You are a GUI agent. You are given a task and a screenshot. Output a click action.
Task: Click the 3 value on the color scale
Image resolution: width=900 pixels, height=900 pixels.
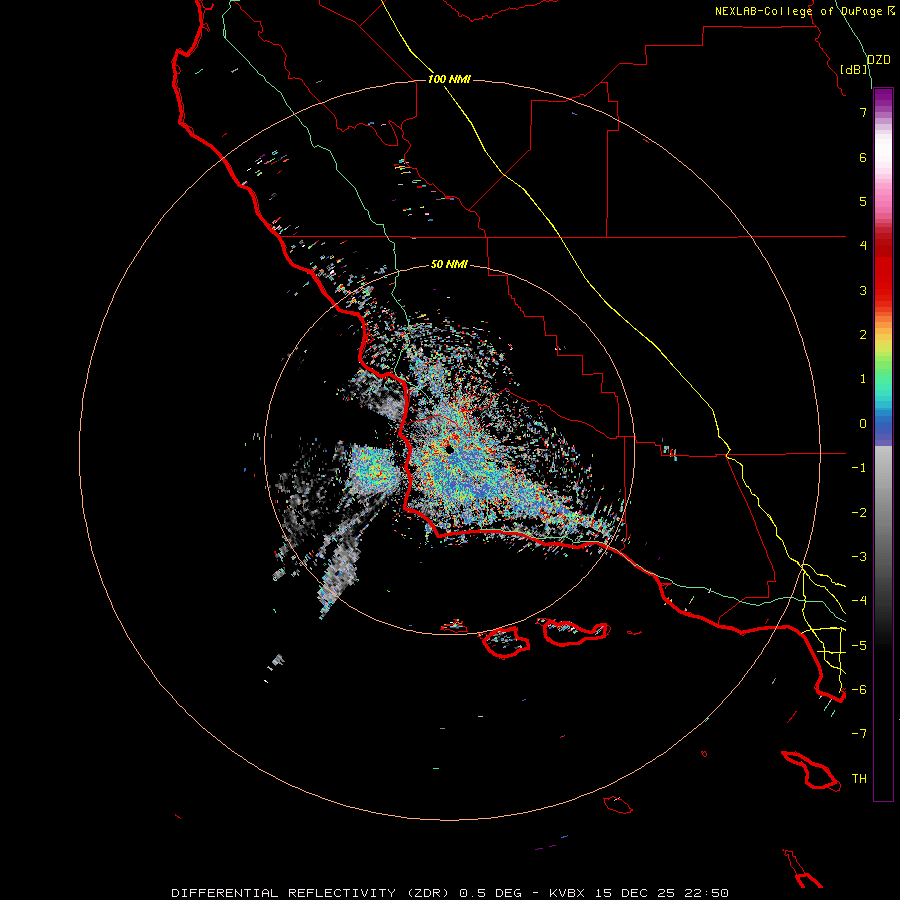tap(863, 290)
